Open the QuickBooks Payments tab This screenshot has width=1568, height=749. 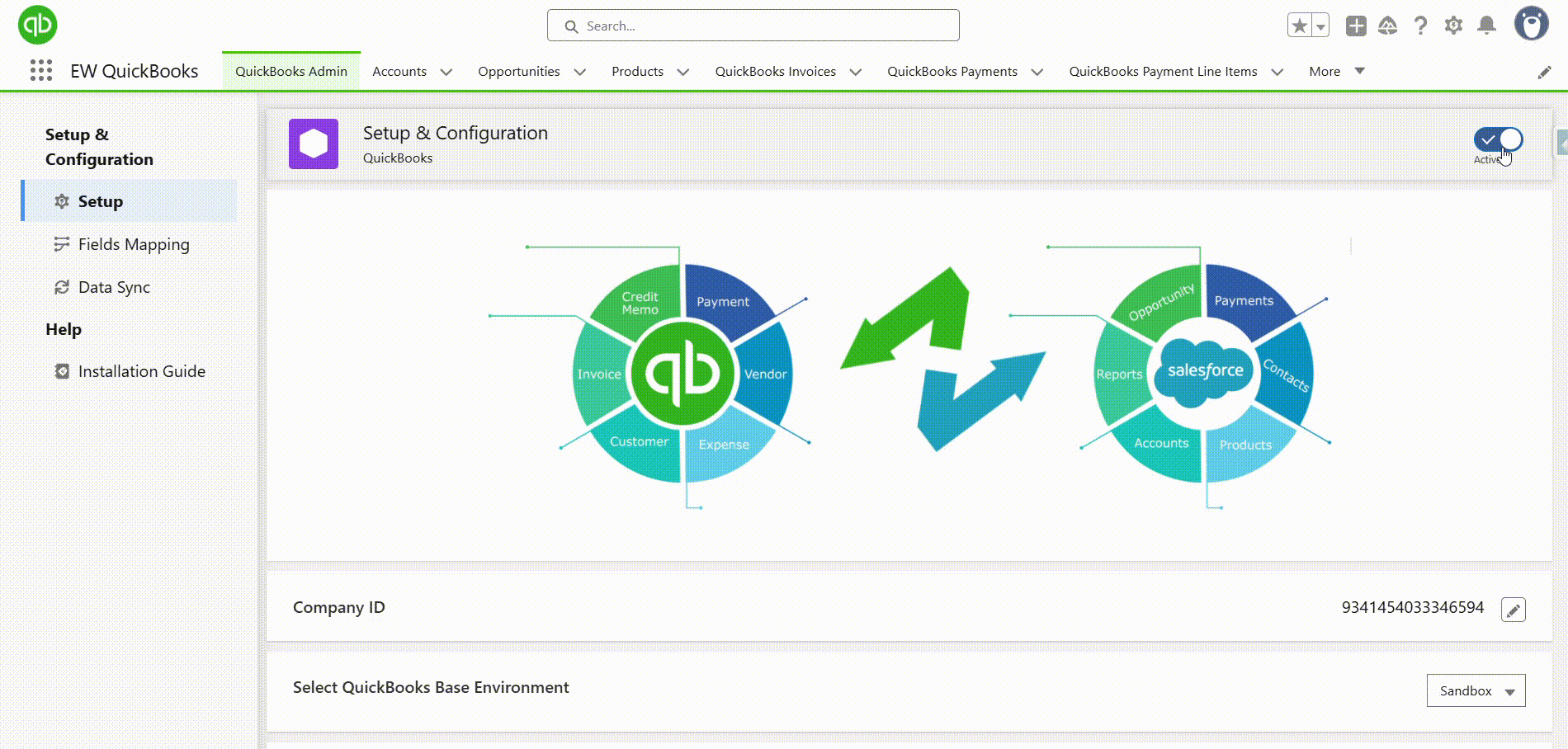point(952,72)
